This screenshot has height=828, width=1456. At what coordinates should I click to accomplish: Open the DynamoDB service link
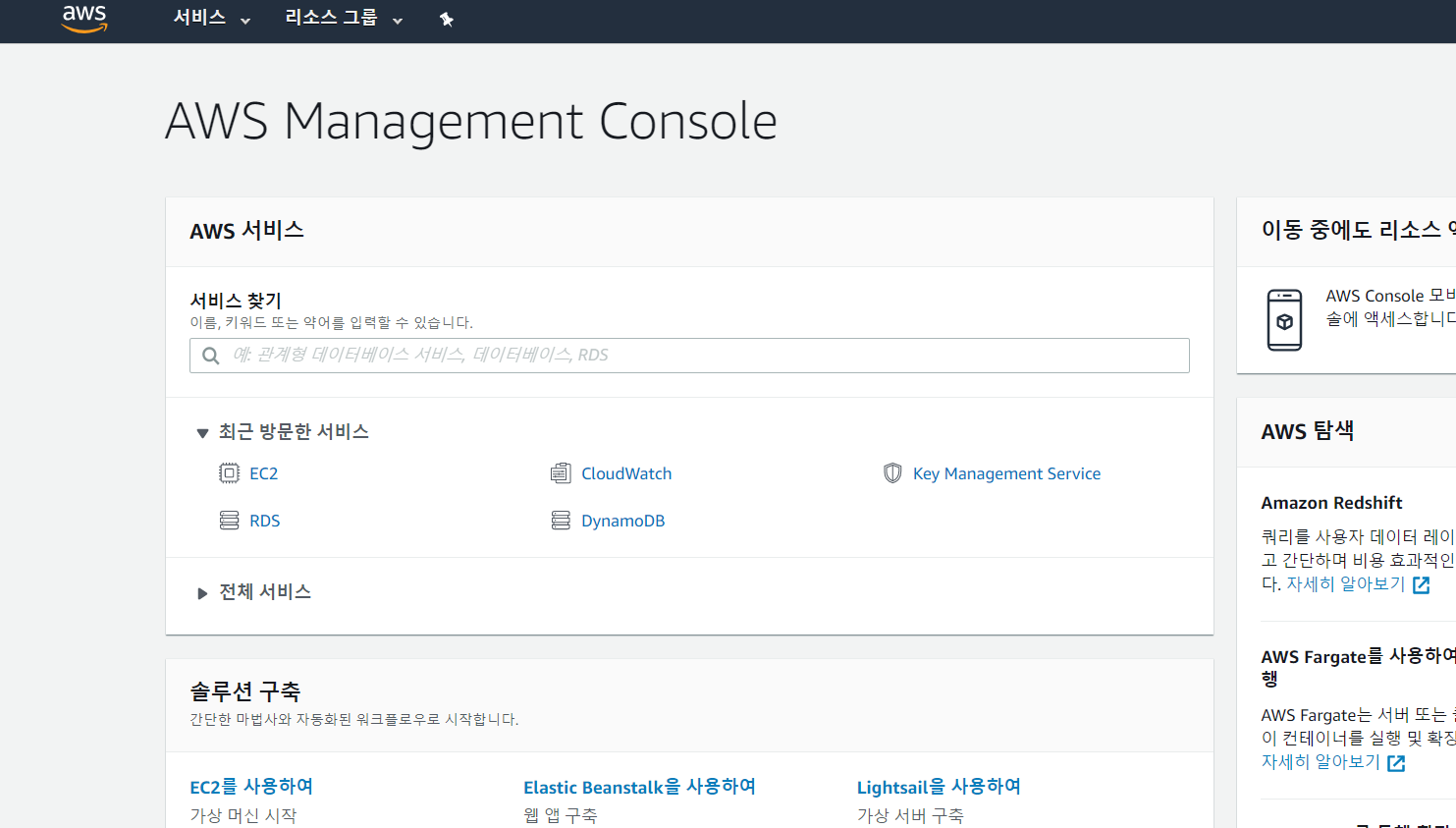[x=622, y=521]
